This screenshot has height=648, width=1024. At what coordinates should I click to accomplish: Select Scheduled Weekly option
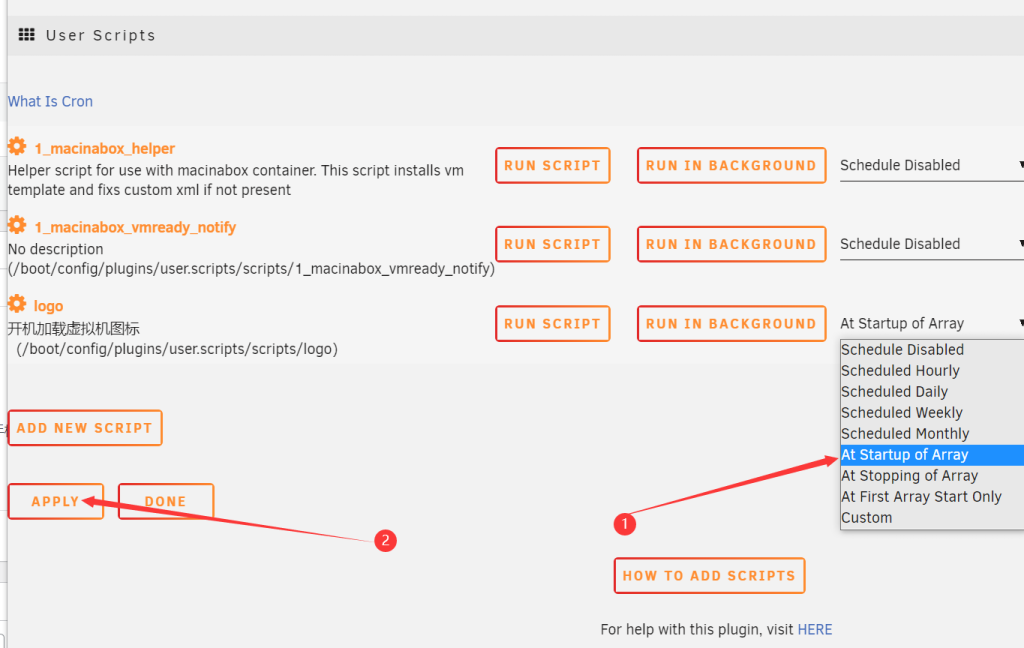point(901,413)
